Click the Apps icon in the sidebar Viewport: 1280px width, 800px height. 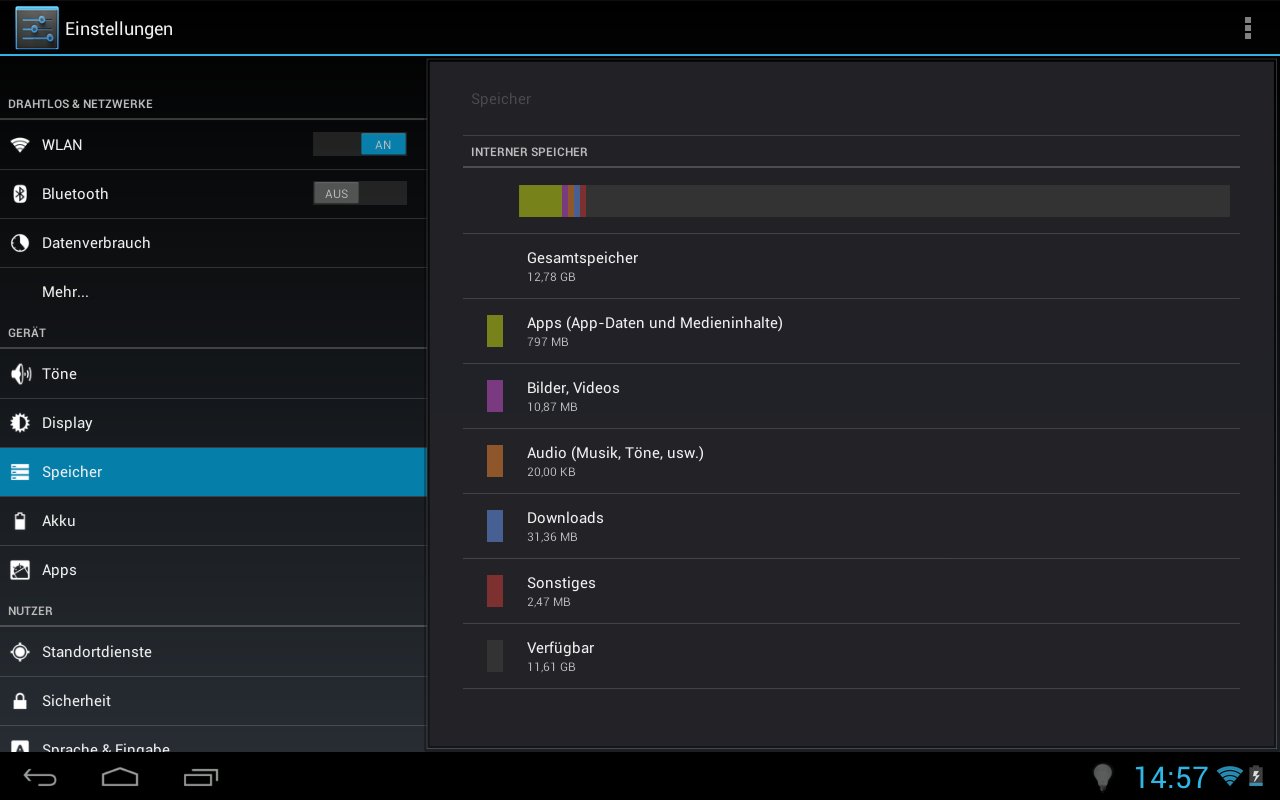tap(20, 570)
